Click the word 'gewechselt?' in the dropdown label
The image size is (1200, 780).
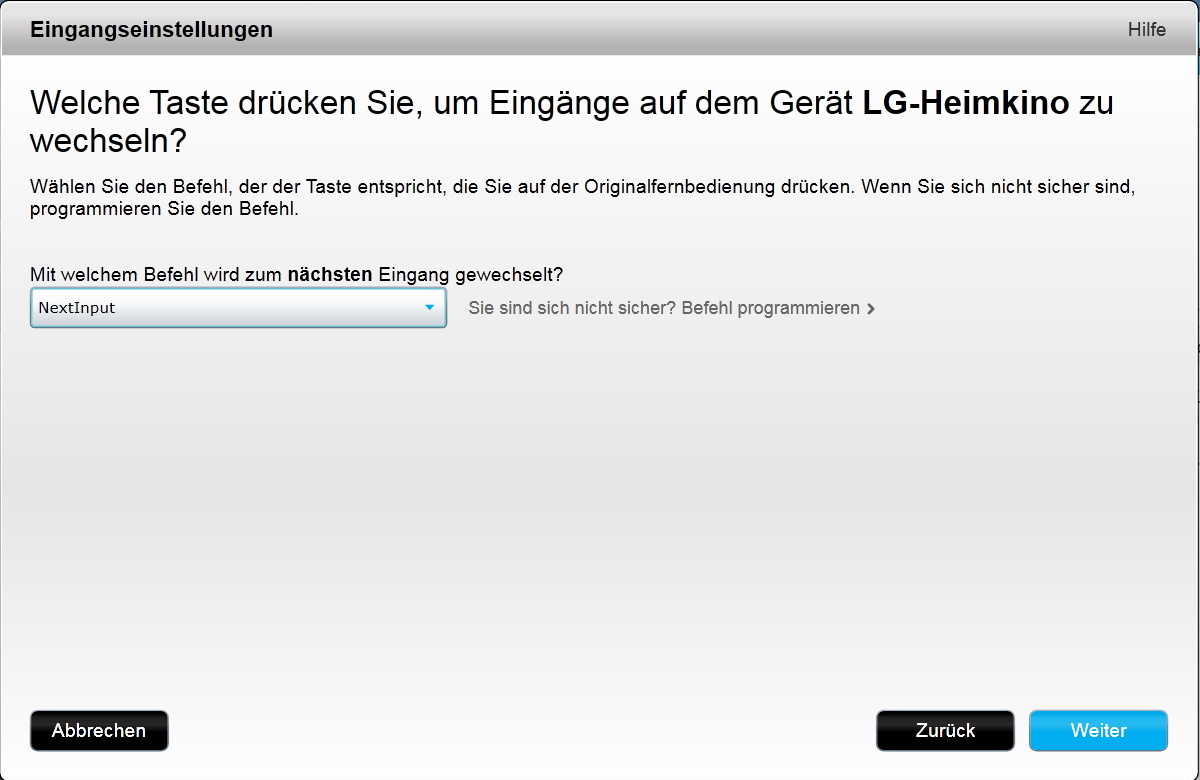point(517,274)
